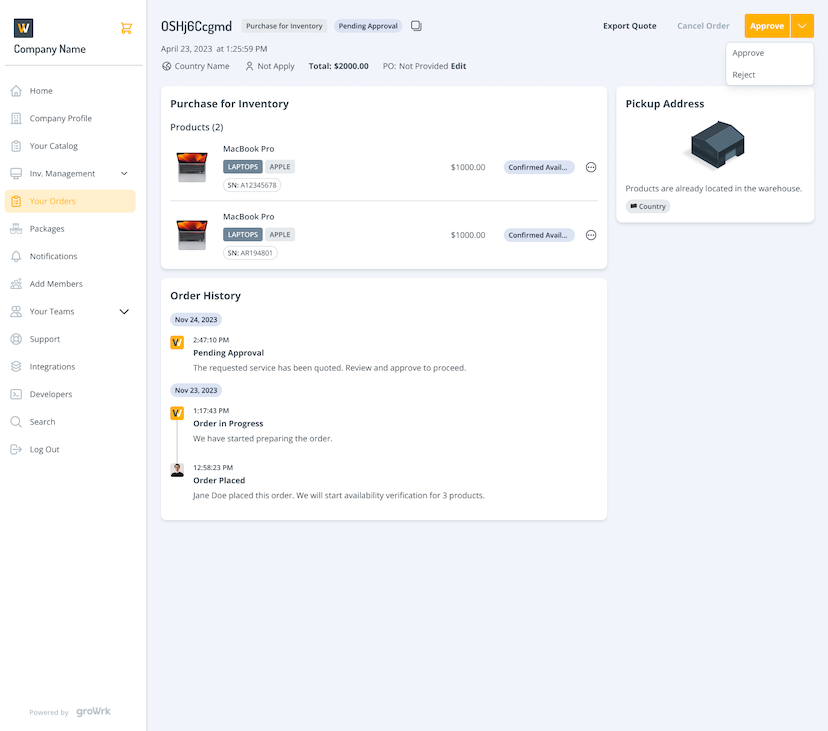Copy order ID using the copy icon
The width and height of the screenshot is (828, 731).
[417, 26]
